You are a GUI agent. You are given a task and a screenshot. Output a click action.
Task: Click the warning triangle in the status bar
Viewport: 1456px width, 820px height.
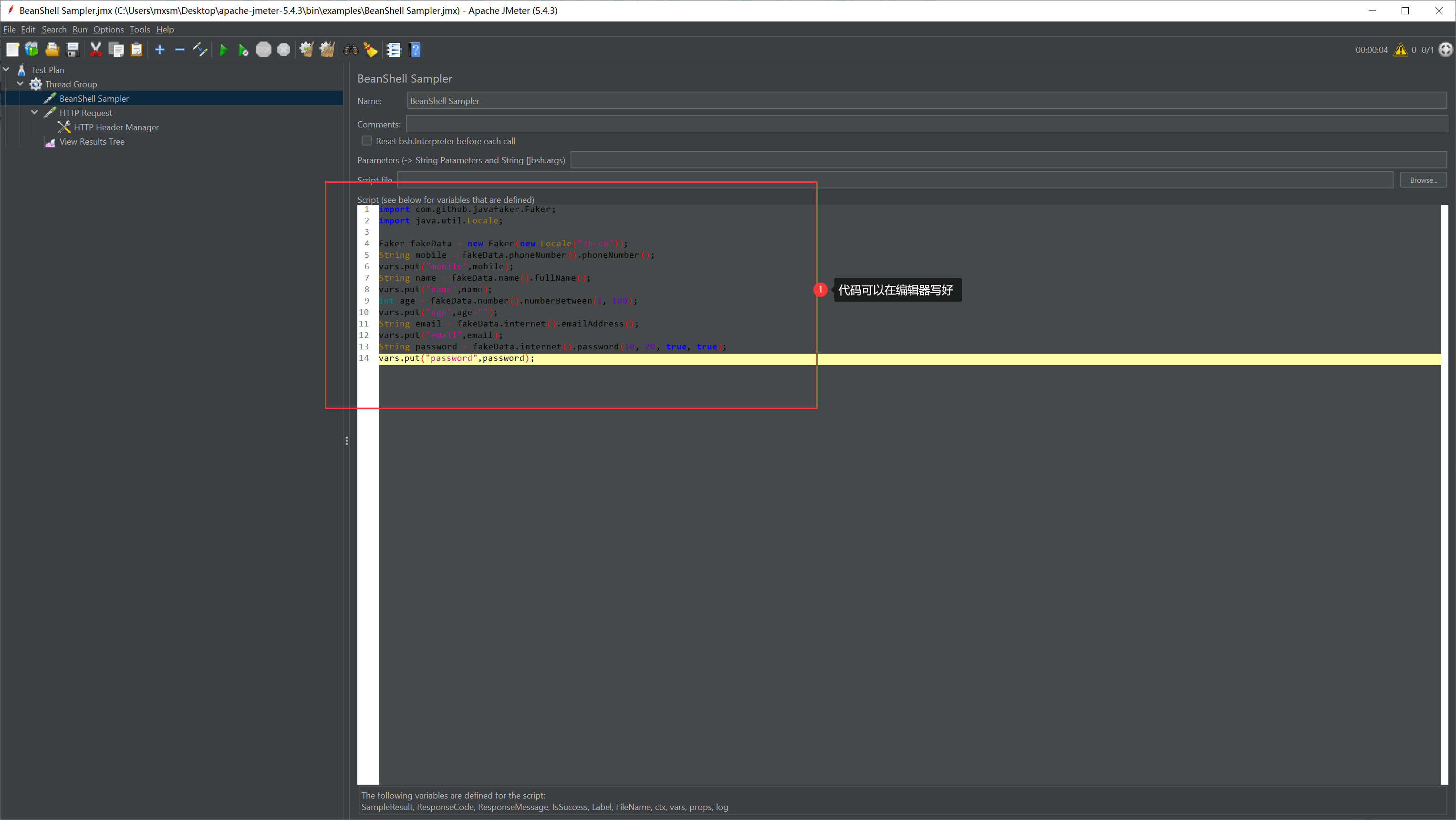[x=1401, y=50]
